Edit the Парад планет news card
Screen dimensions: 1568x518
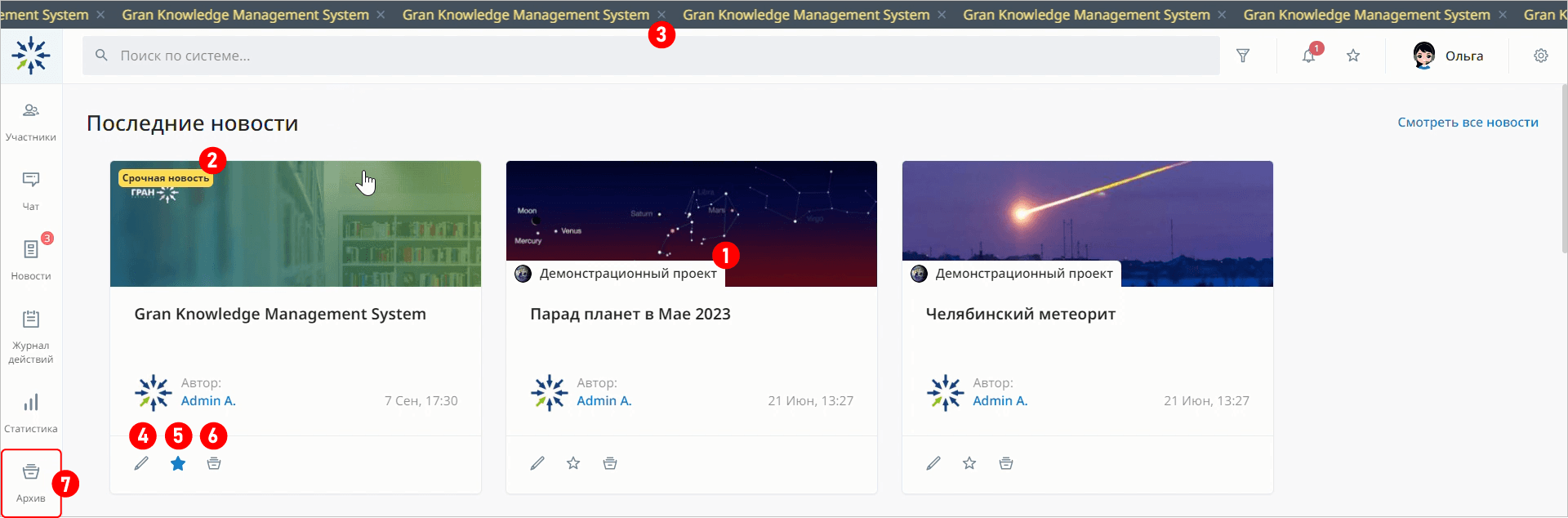pyautogui.click(x=537, y=463)
